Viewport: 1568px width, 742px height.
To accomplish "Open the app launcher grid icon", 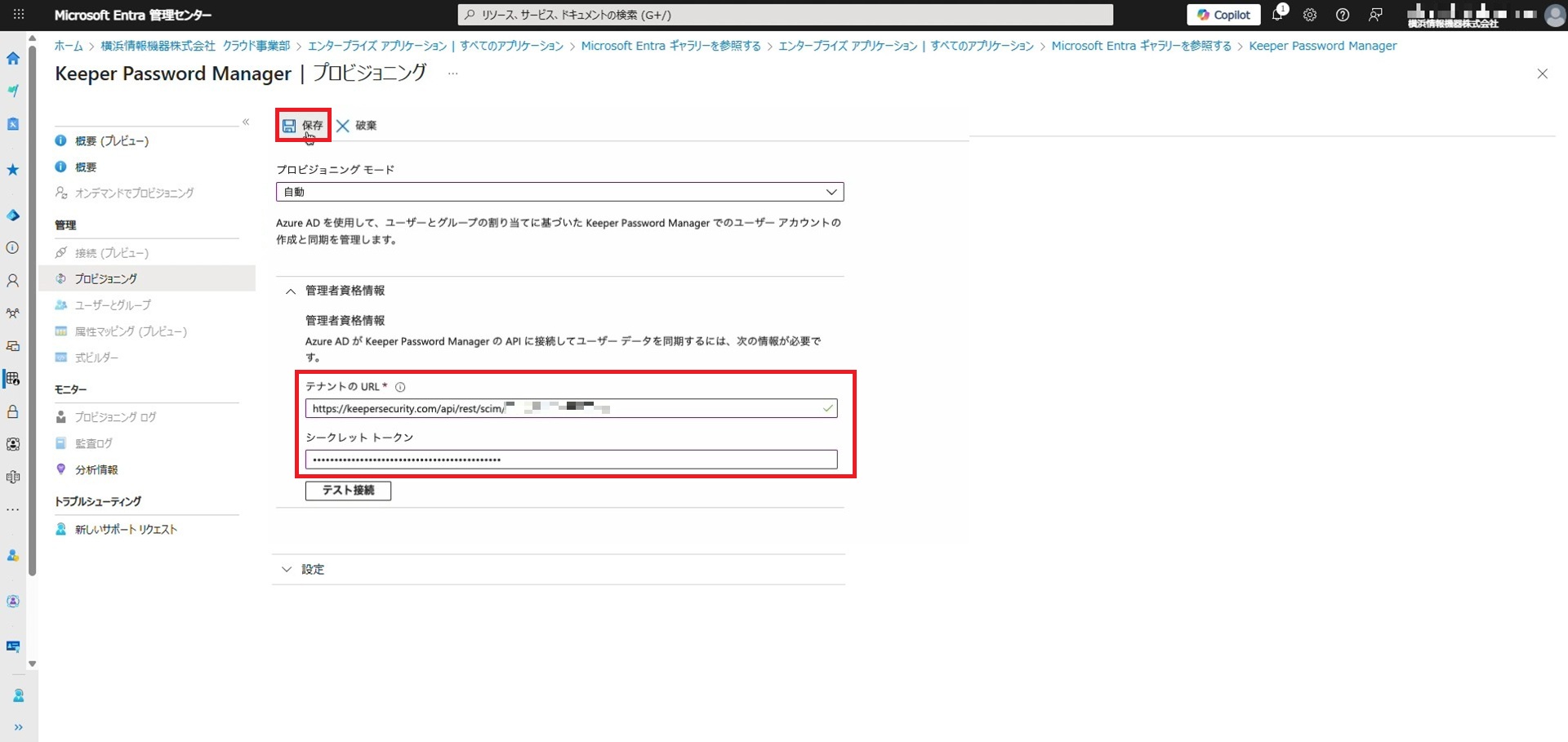I will pos(19,15).
